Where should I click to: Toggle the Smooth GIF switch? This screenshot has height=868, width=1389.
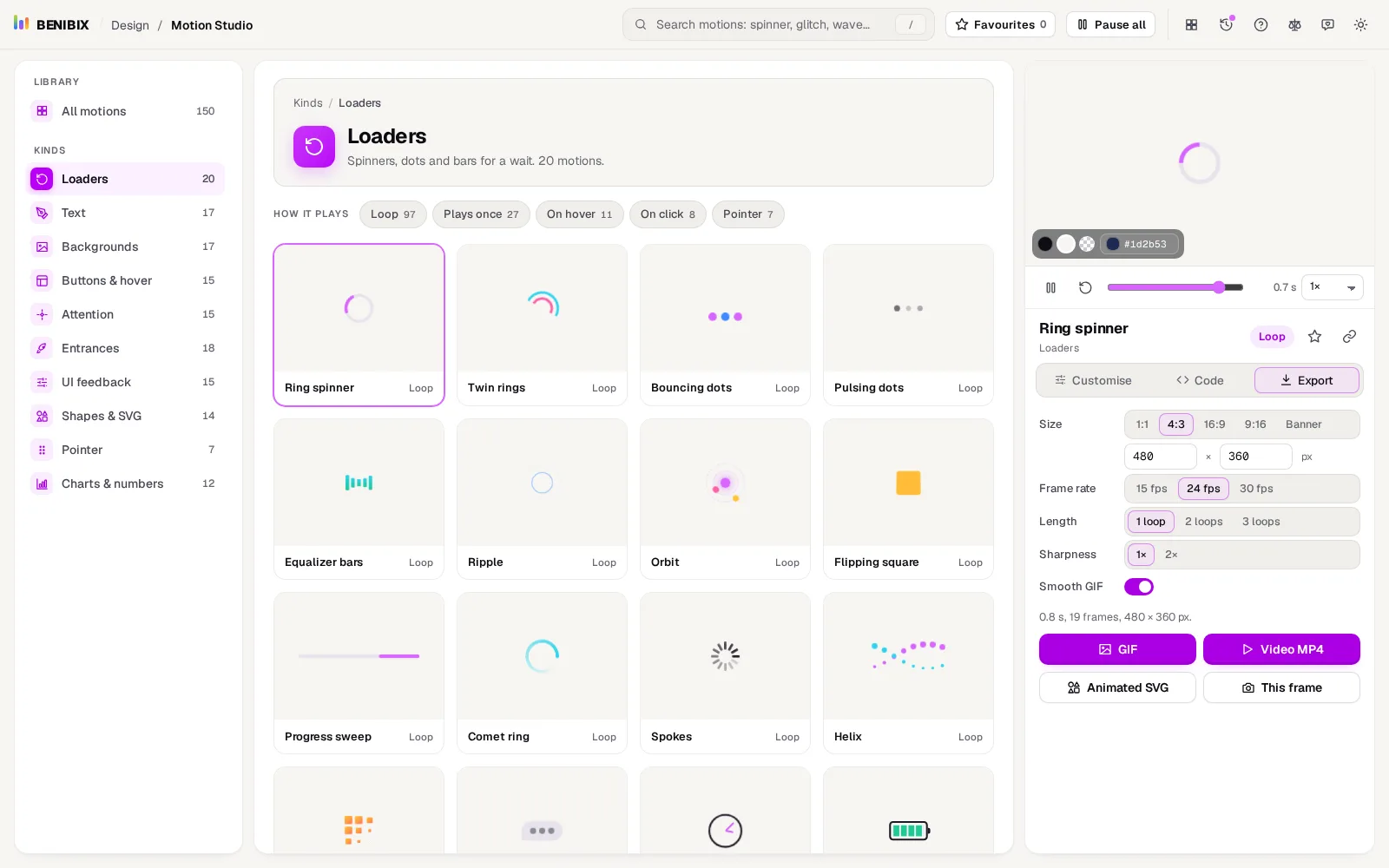point(1139,587)
